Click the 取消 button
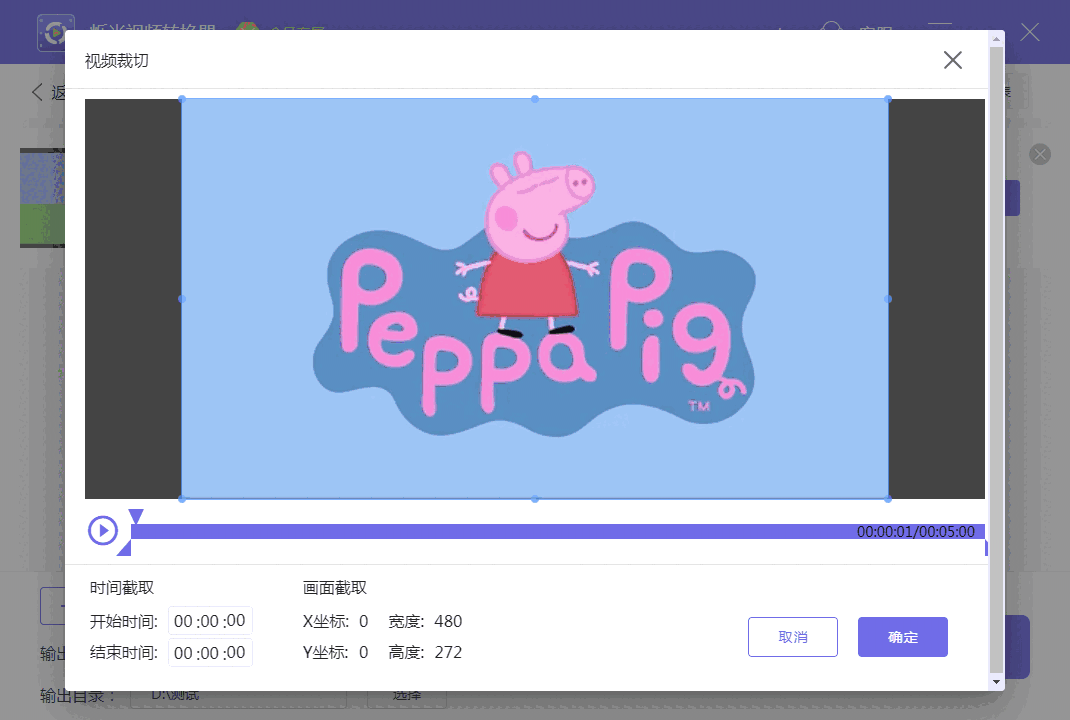Image resolution: width=1070 pixels, height=720 pixels. click(792, 637)
